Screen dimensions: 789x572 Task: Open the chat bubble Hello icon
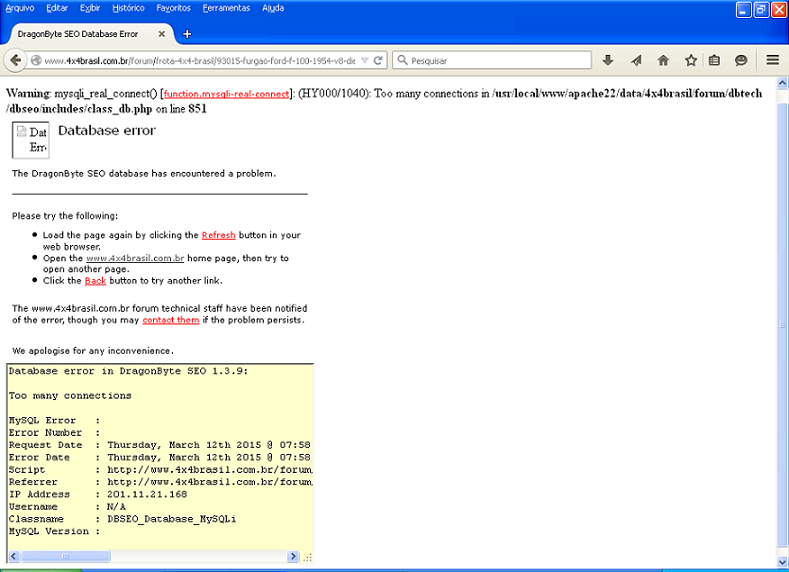tap(741, 60)
